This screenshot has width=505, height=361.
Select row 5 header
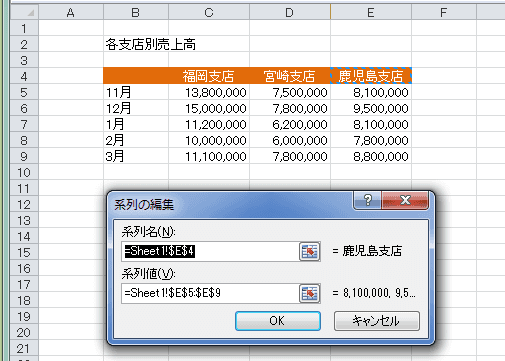(24, 92)
